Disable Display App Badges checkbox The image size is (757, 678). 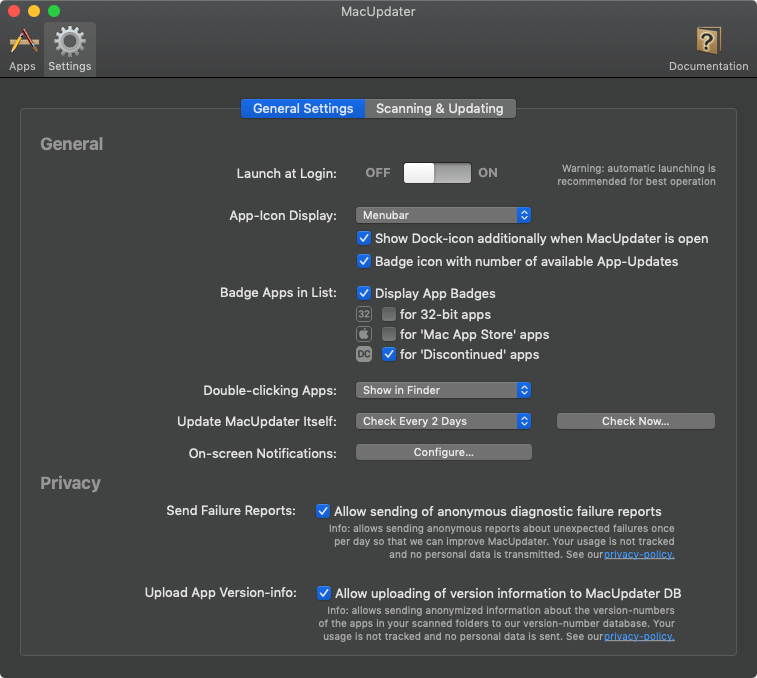click(x=364, y=293)
